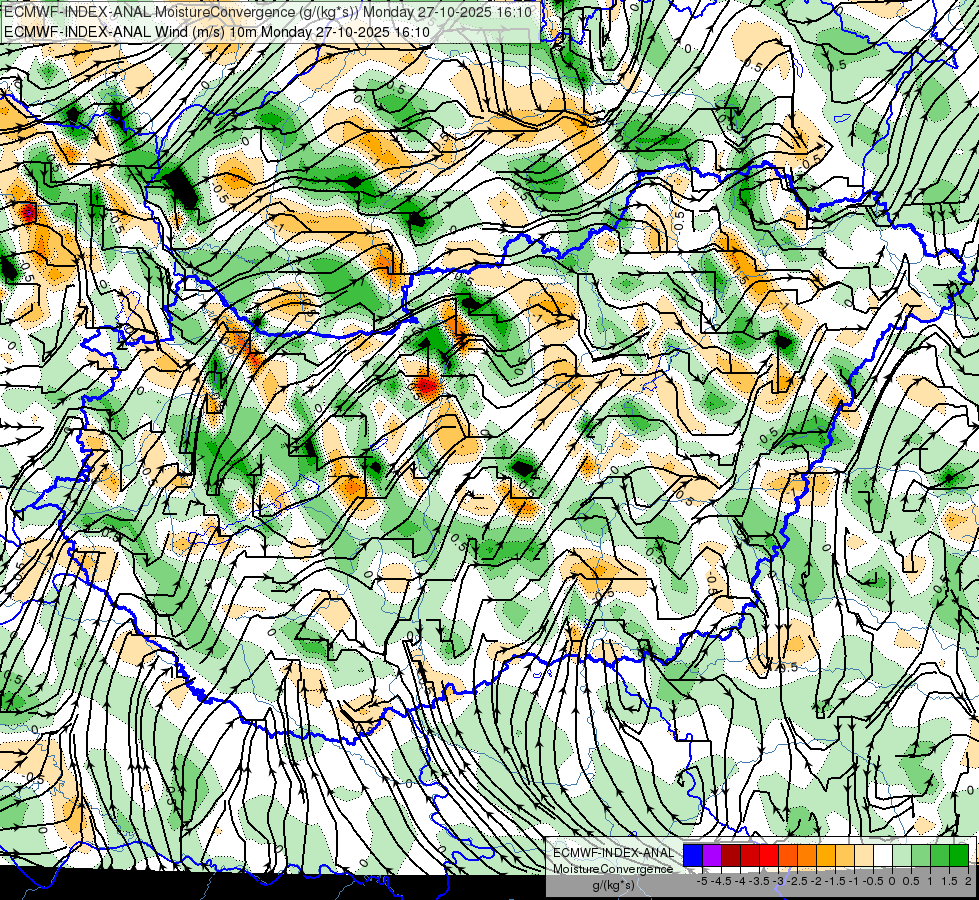Click the '-5' value on legend scale
The width and height of the screenshot is (979, 900).
point(702,881)
